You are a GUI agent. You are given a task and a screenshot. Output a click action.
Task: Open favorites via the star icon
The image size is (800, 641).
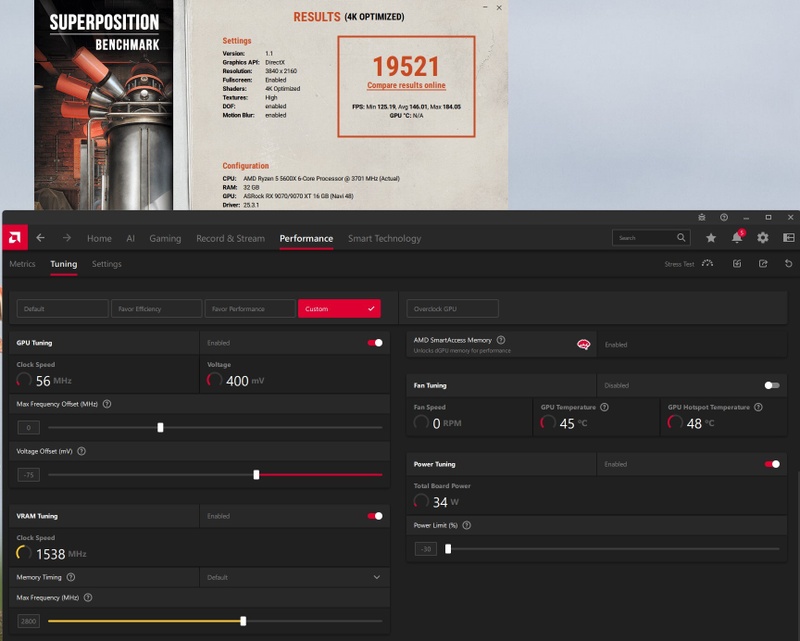(711, 238)
